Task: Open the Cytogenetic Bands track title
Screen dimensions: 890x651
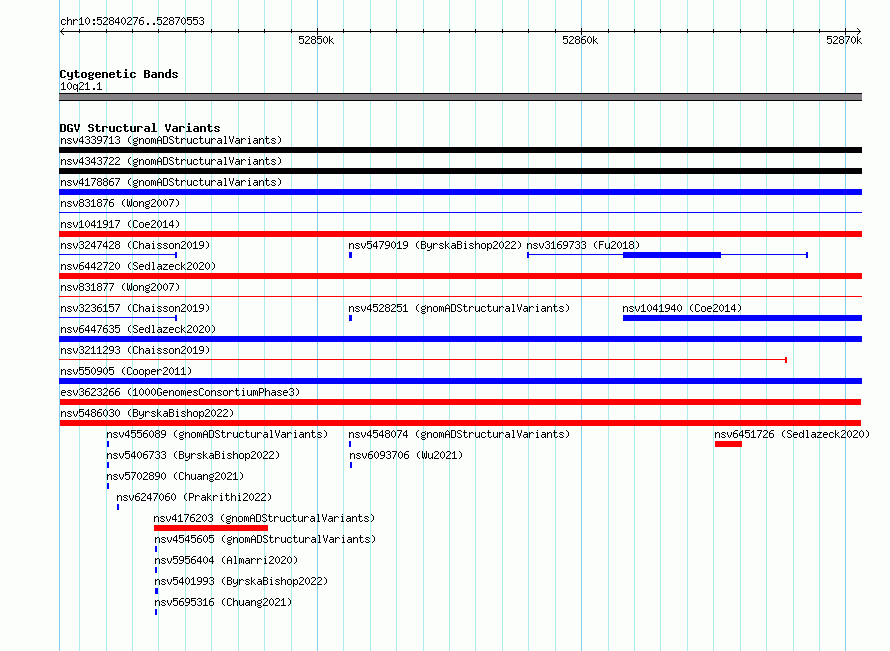Action: click(x=119, y=74)
